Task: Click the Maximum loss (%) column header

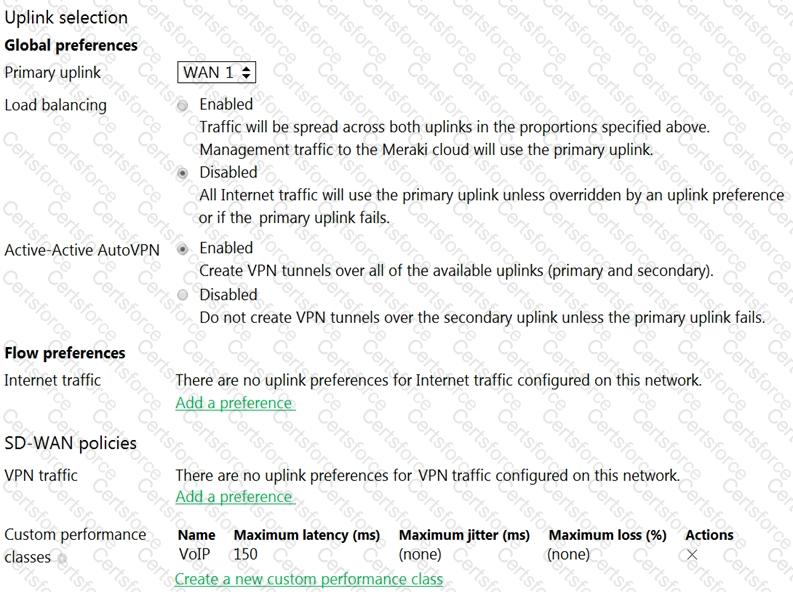Action: coord(607,535)
